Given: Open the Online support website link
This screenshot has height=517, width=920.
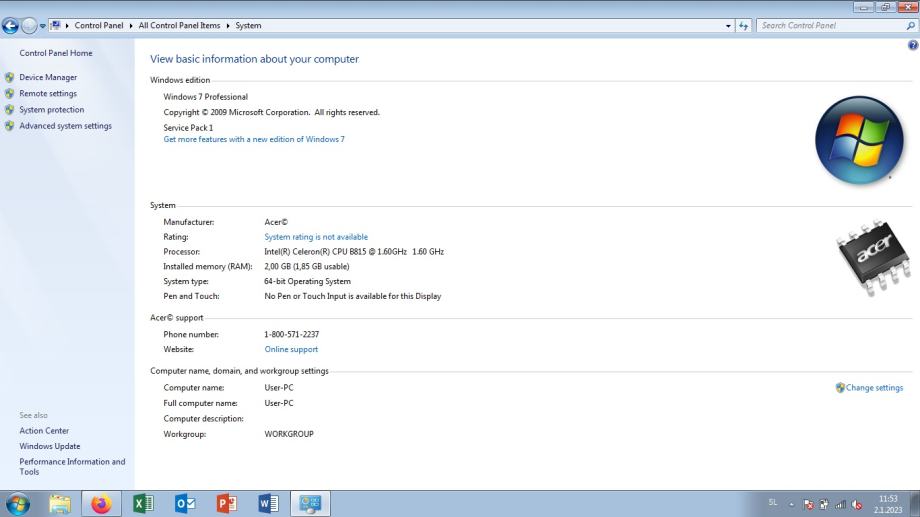Looking at the screenshot, I should tap(291, 350).
